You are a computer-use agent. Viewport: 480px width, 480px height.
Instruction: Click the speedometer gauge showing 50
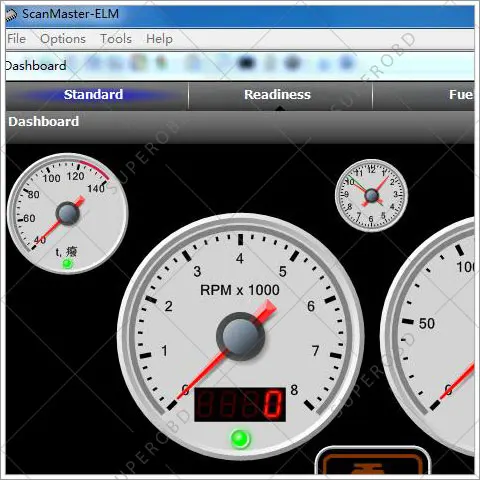pyautogui.click(x=427, y=337)
